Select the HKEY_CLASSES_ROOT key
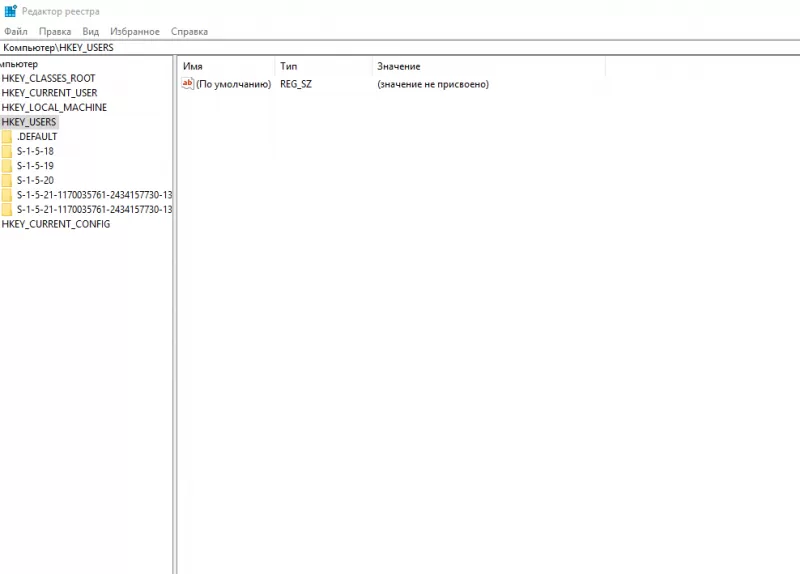 pyautogui.click(x=48, y=78)
